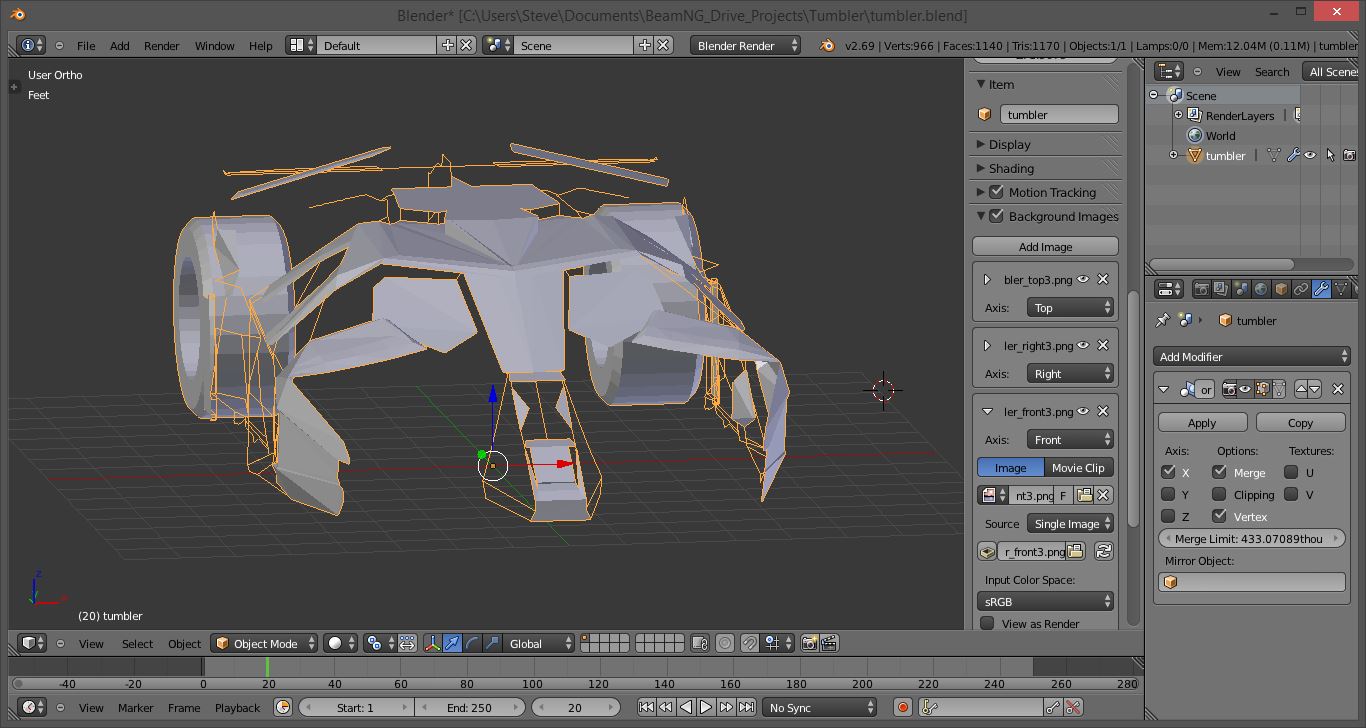The image size is (1366, 728).
Task: Open the sRGB color space dropdown
Action: 1045,601
